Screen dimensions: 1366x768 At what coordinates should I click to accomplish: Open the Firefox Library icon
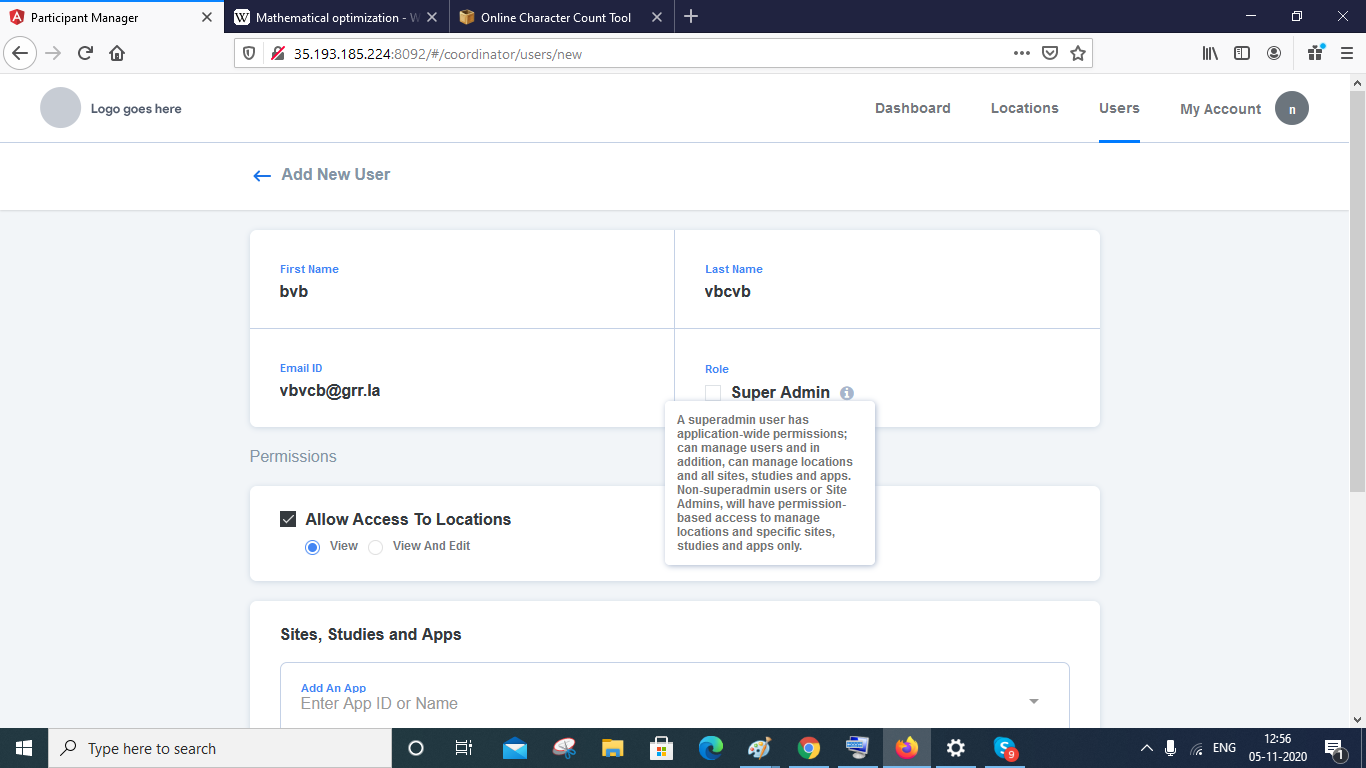pyautogui.click(x=1210, y=53)
